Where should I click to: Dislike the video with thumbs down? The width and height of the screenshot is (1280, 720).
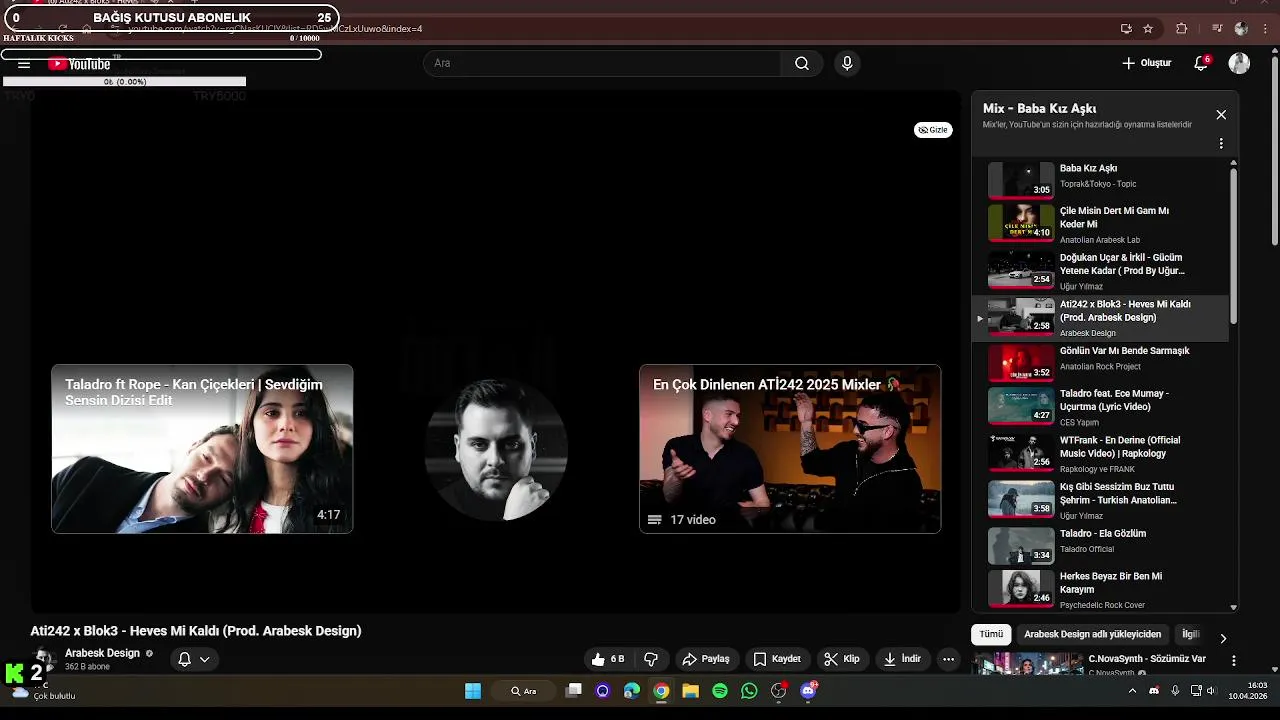pyautogui.click(x=651, y=659)
